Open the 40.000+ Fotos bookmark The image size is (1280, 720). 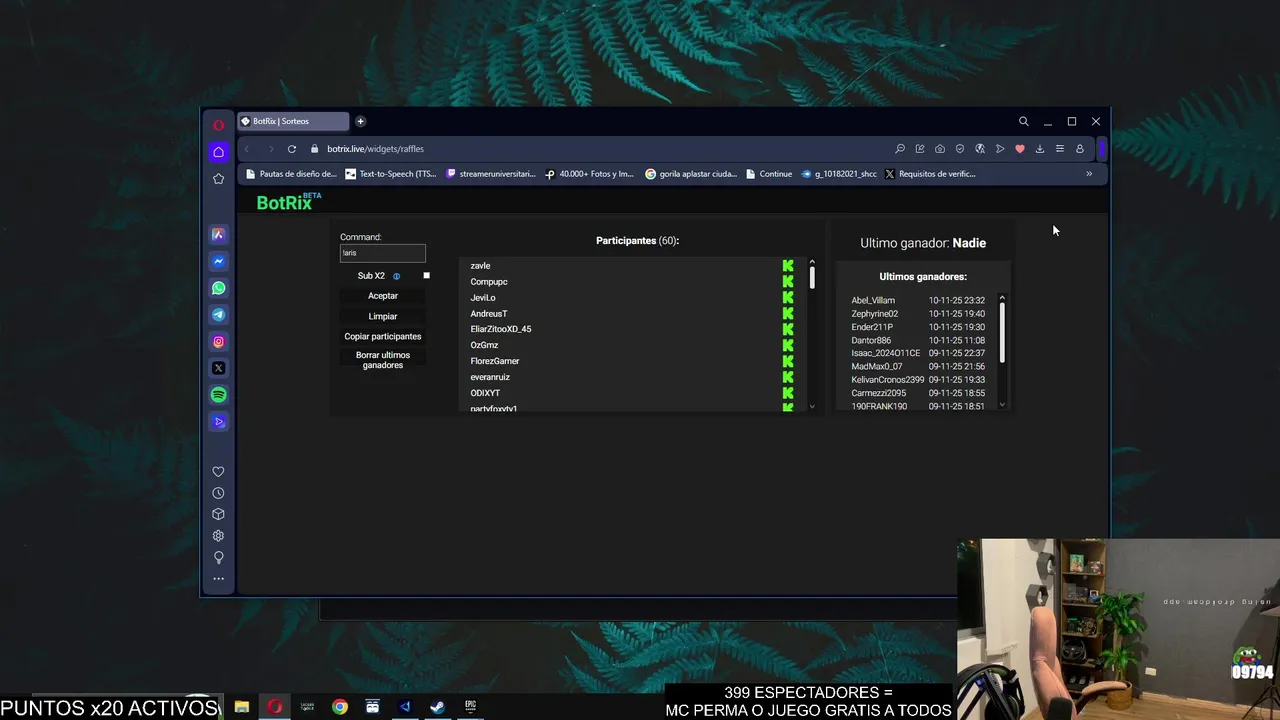click(x=590, y=174)
